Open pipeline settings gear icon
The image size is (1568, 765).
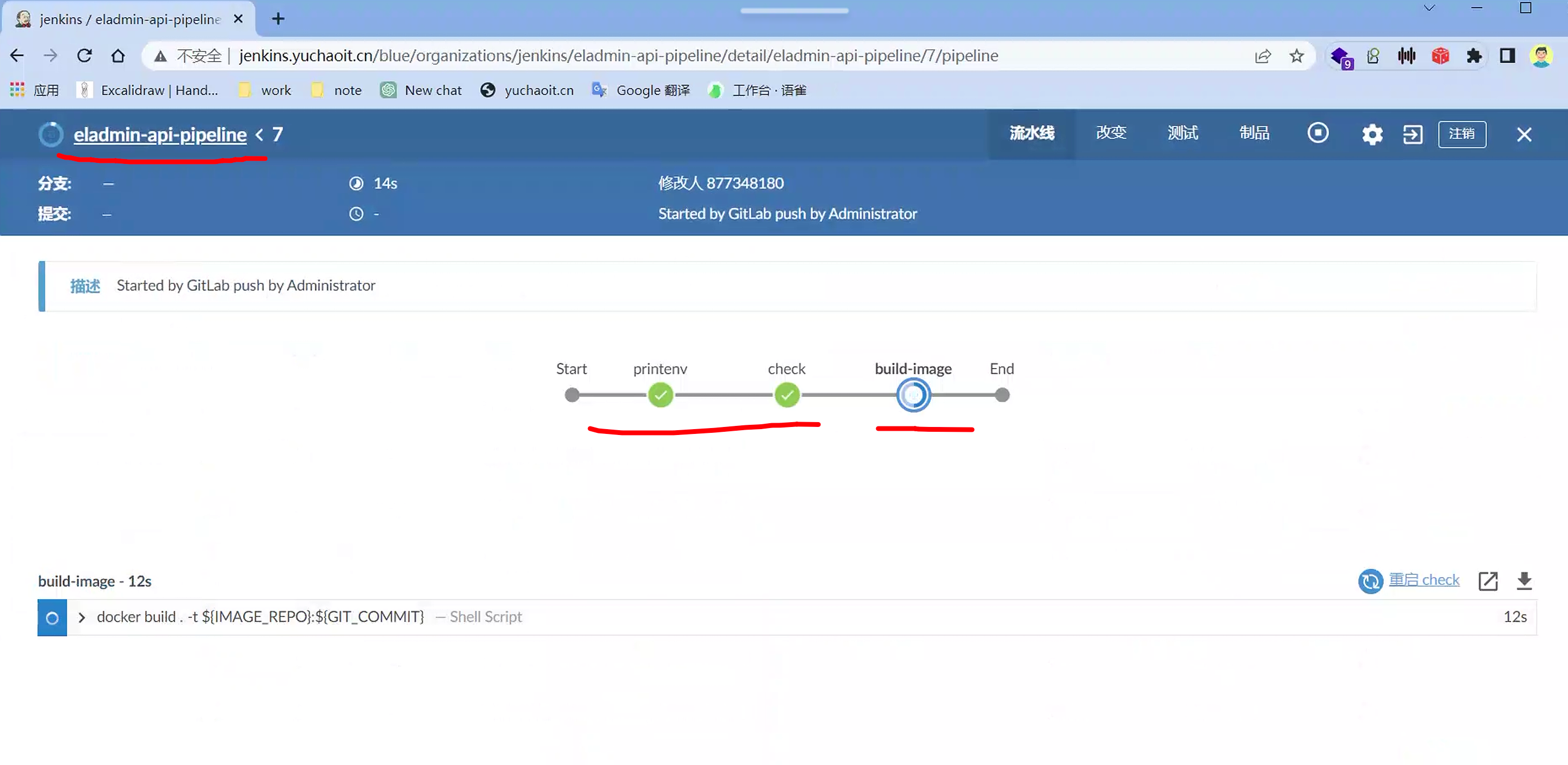(x=1372, y=134)
